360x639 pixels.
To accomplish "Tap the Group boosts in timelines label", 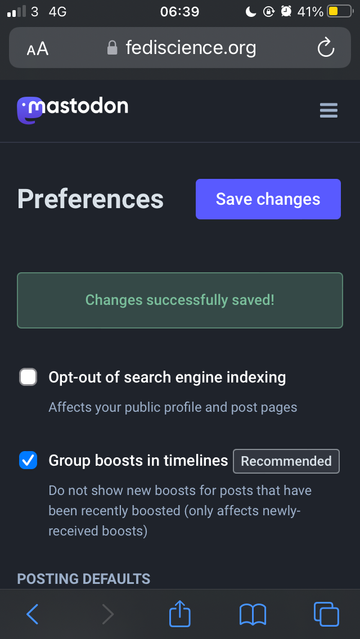I will point(138,461).
